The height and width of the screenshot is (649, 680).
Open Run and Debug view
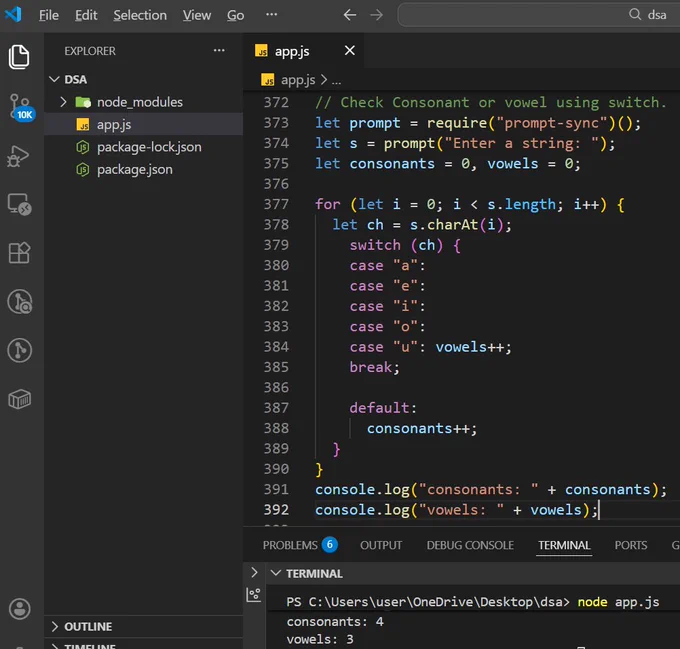tap(18, 156)
